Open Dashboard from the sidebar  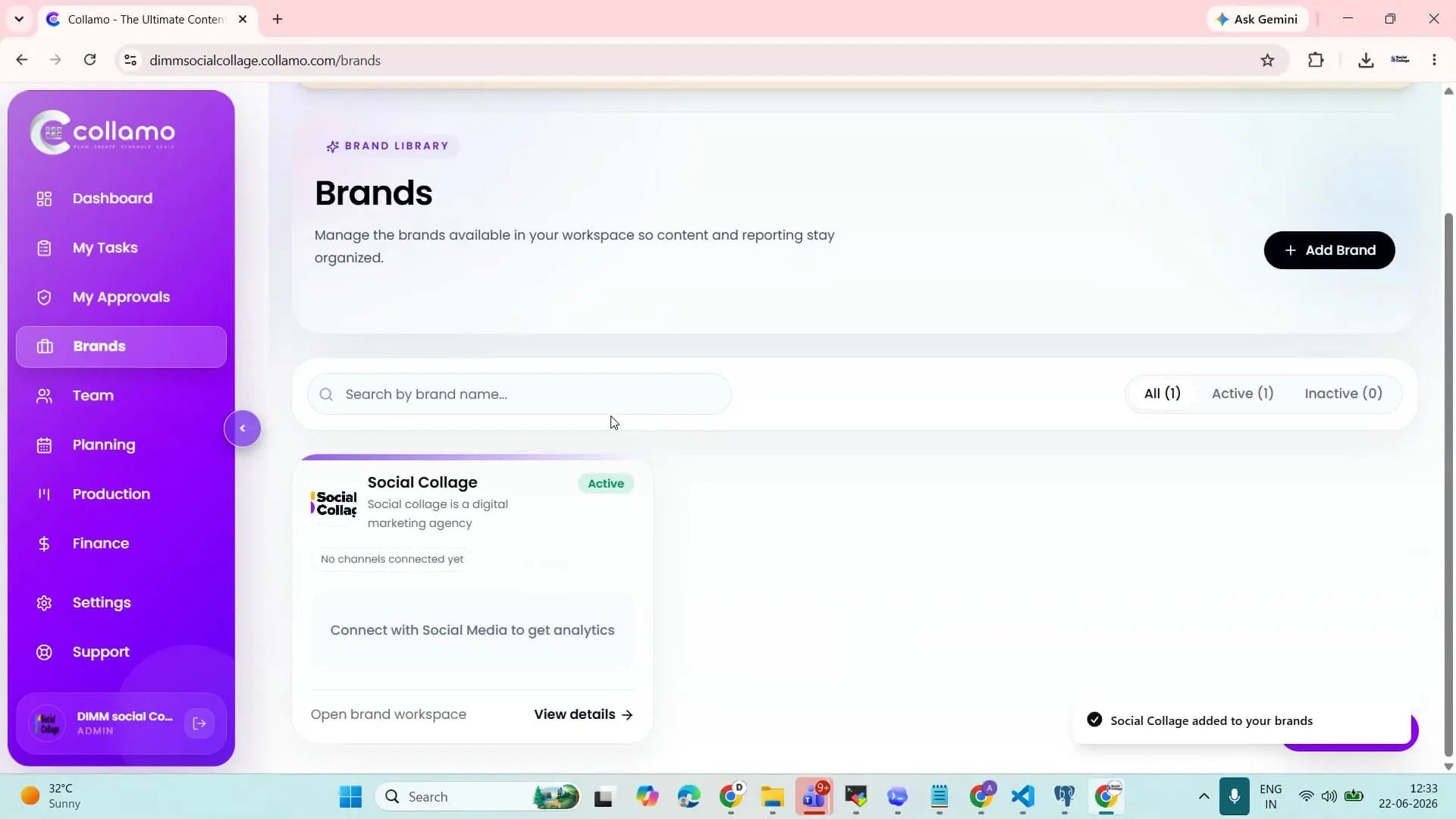point(121,198)
